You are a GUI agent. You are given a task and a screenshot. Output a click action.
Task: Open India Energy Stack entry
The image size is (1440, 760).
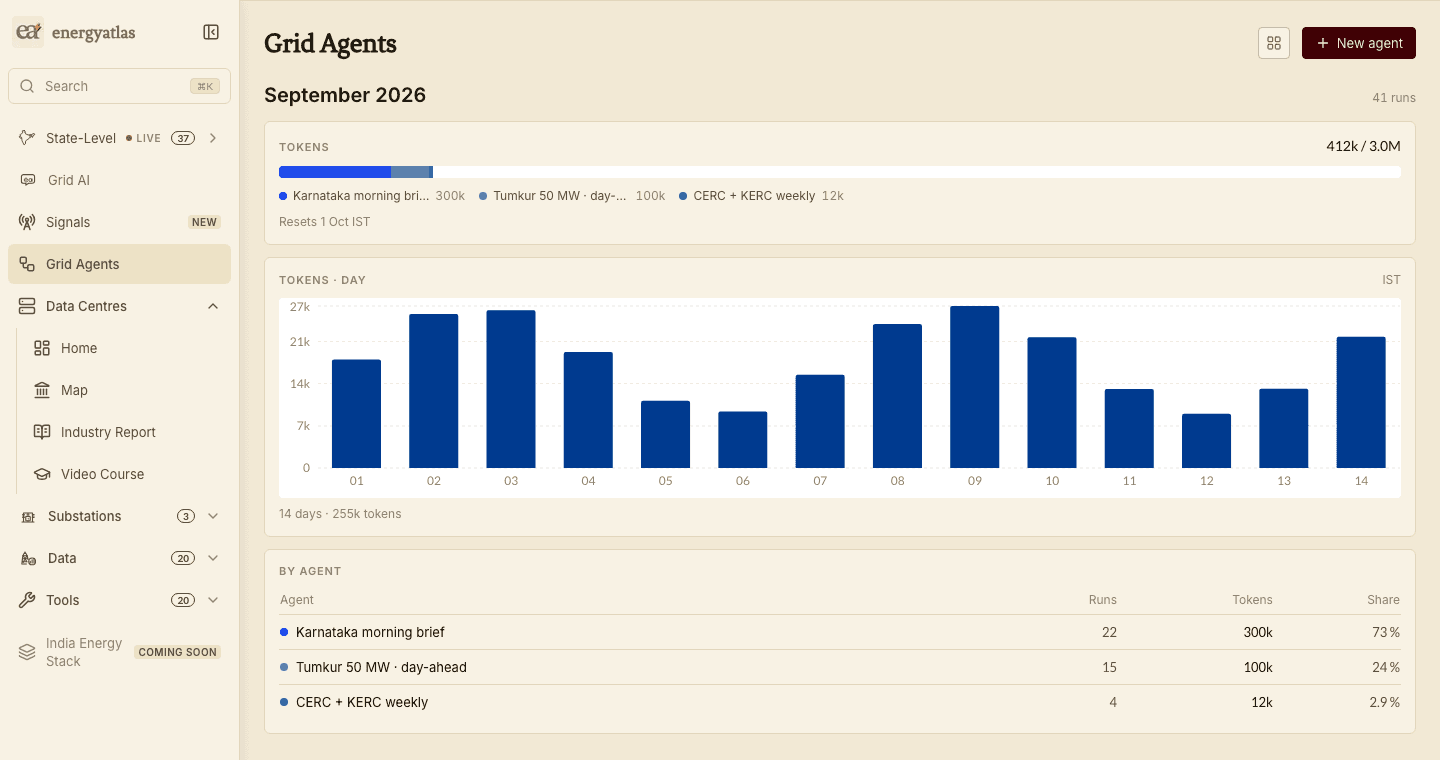pyautogui.click(x=119, y=652)
